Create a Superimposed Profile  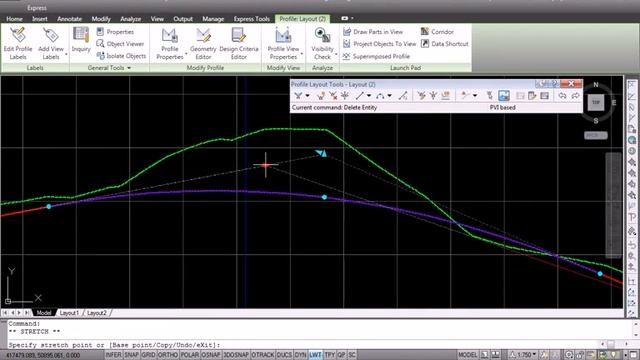click(376, 56)
